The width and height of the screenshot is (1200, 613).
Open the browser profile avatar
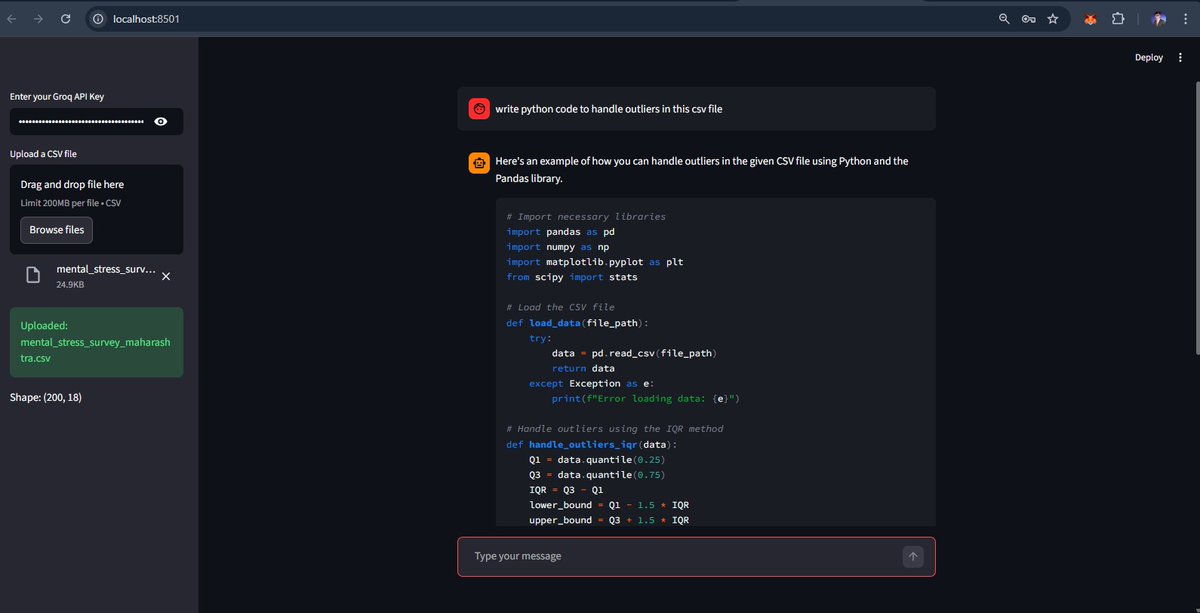[x=1159, y=19]
